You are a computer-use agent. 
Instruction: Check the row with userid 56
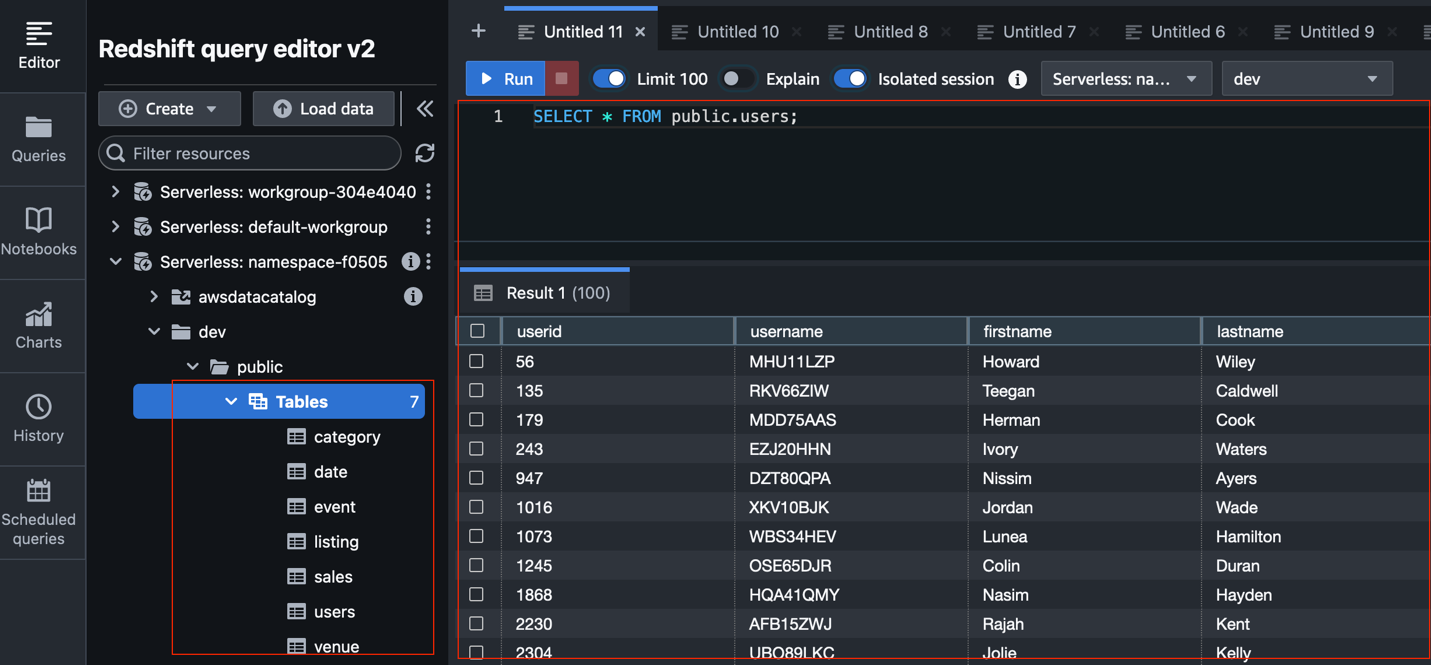477,361
